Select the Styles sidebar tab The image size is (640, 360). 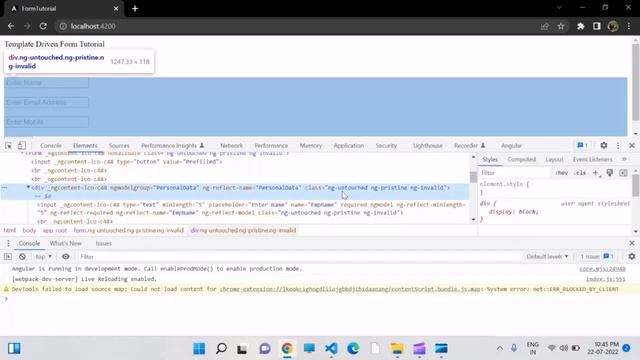coord(490,159)
